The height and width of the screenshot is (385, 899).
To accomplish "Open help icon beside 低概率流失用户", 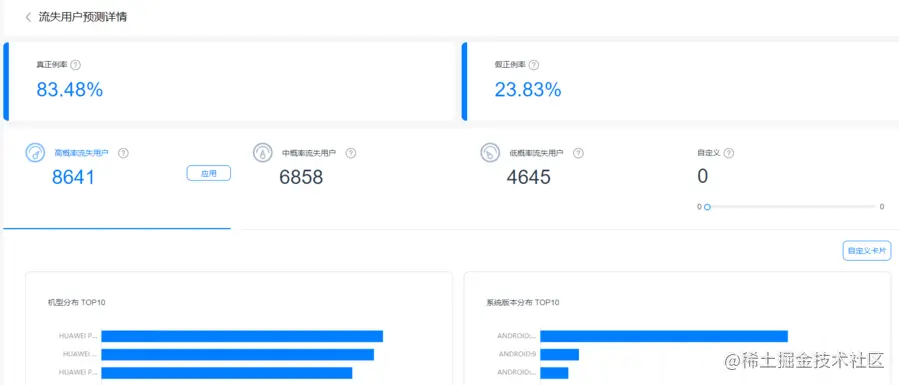I will 579,153.
